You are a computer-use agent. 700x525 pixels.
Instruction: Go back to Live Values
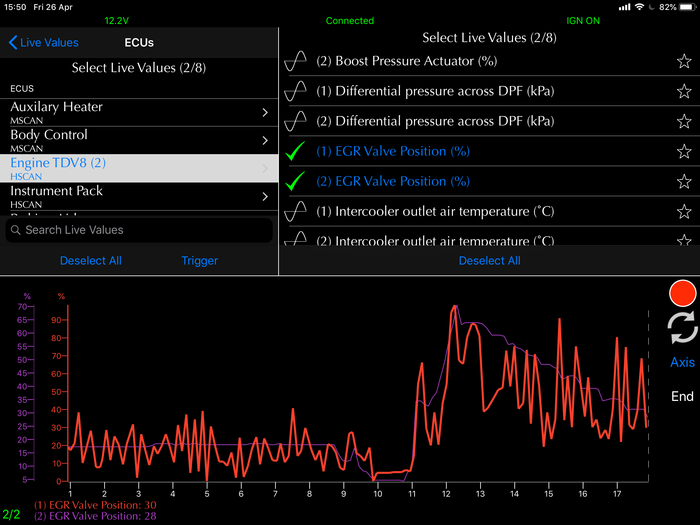43,42
